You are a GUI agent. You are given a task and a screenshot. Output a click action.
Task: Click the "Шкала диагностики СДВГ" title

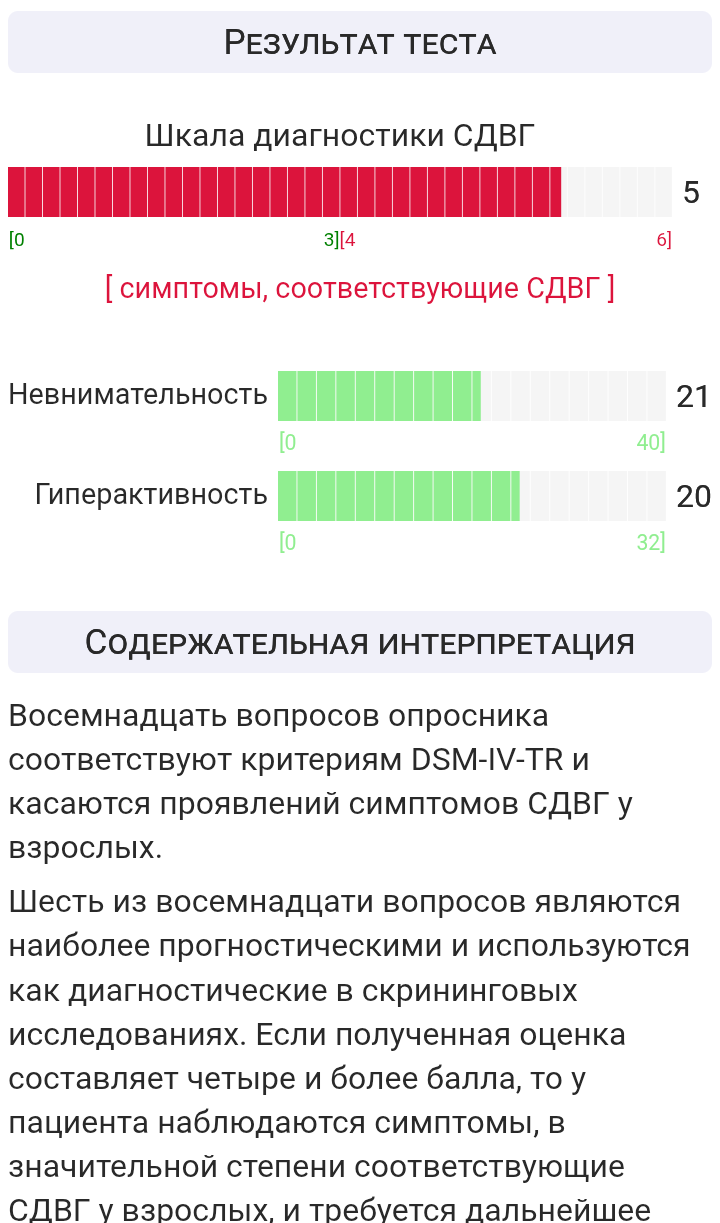340,135
